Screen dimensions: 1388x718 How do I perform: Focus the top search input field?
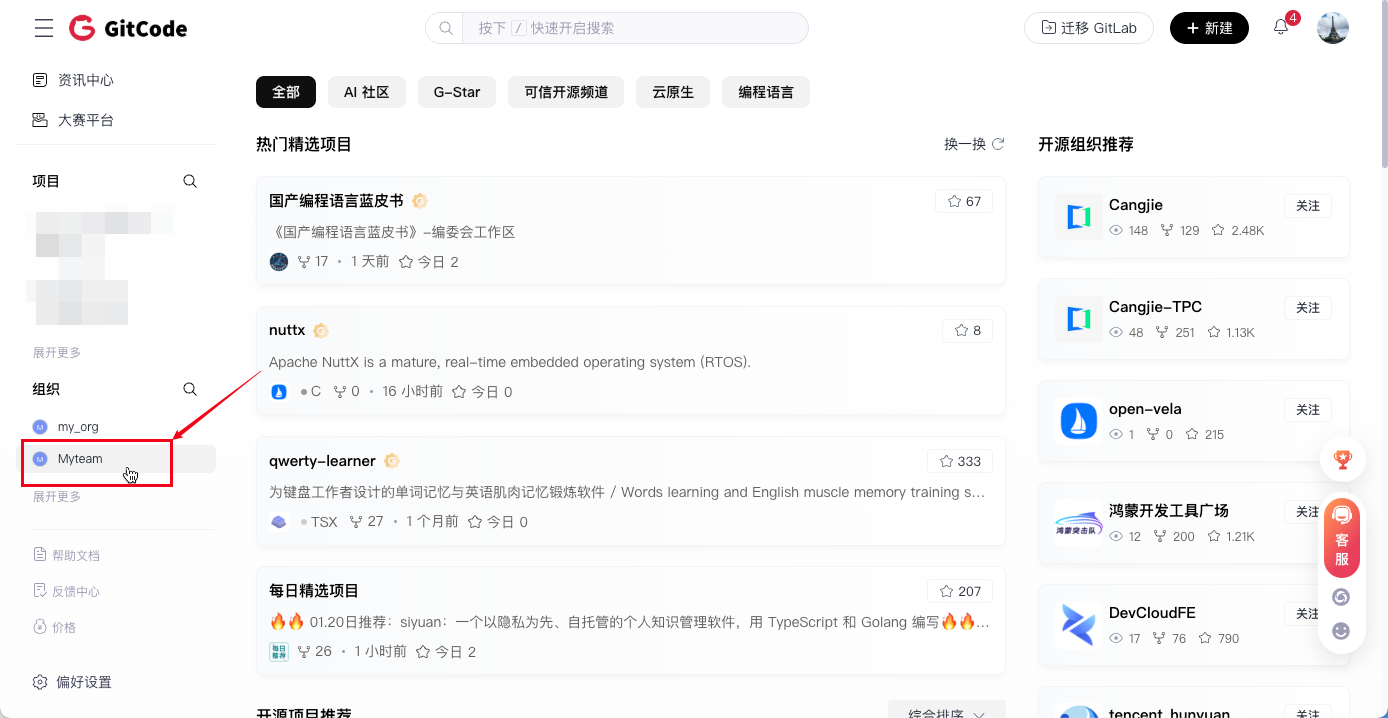(x=634, y=28)
